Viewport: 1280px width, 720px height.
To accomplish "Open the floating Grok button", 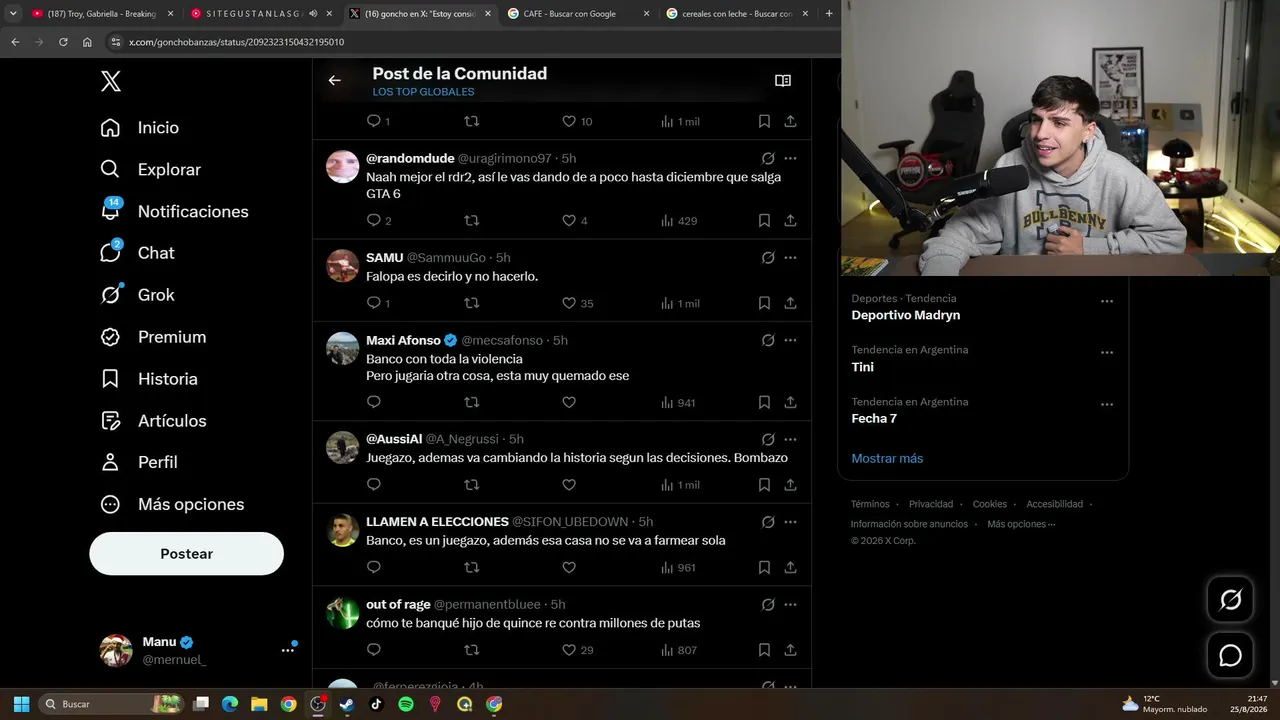I will (1230, 599).
